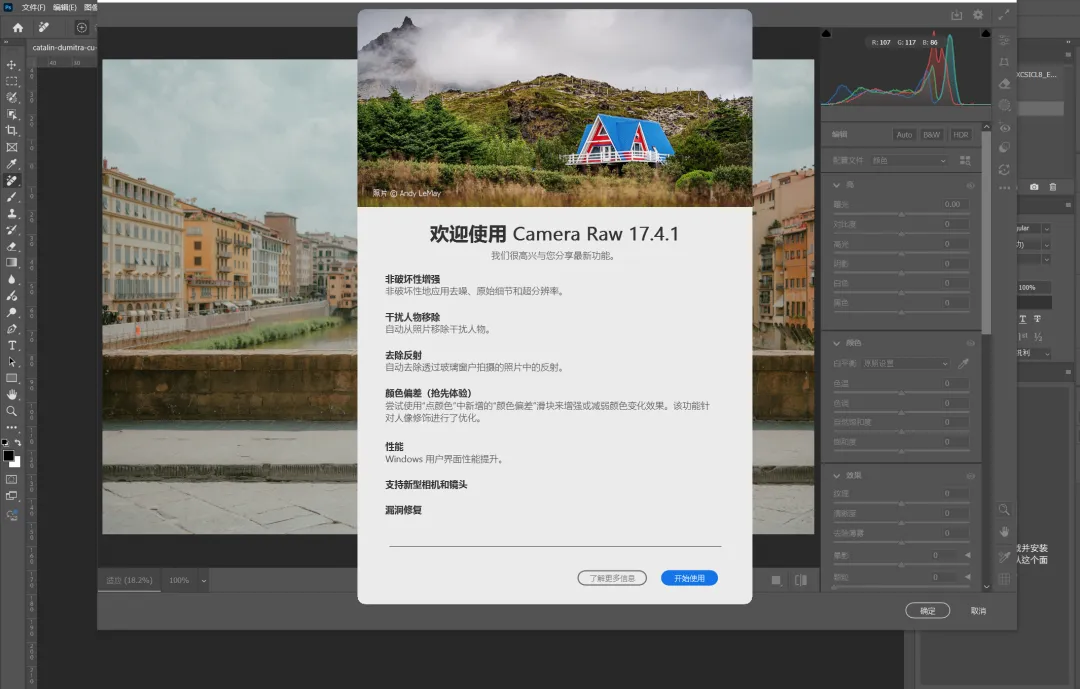Select the Spot Healing Brush tool
Screen dimensions: 1080x689
pos(12,181)
